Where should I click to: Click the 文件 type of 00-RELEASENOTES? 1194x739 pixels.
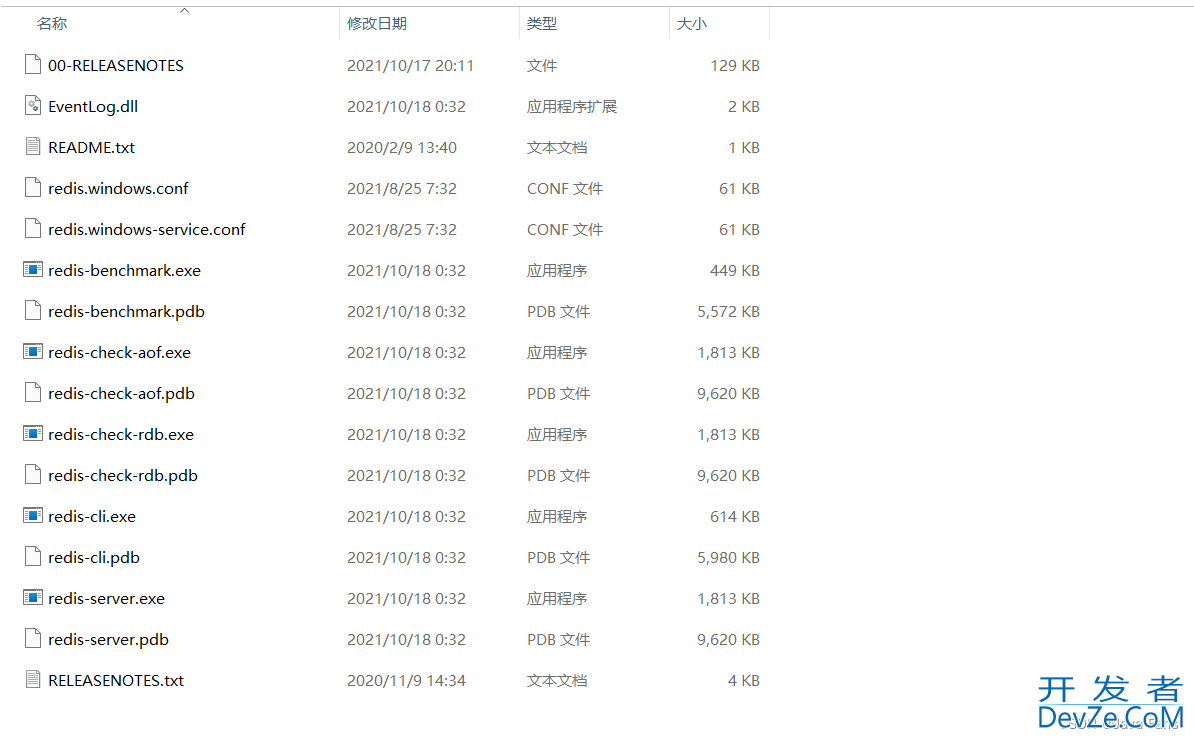click(x=541, y=66)
